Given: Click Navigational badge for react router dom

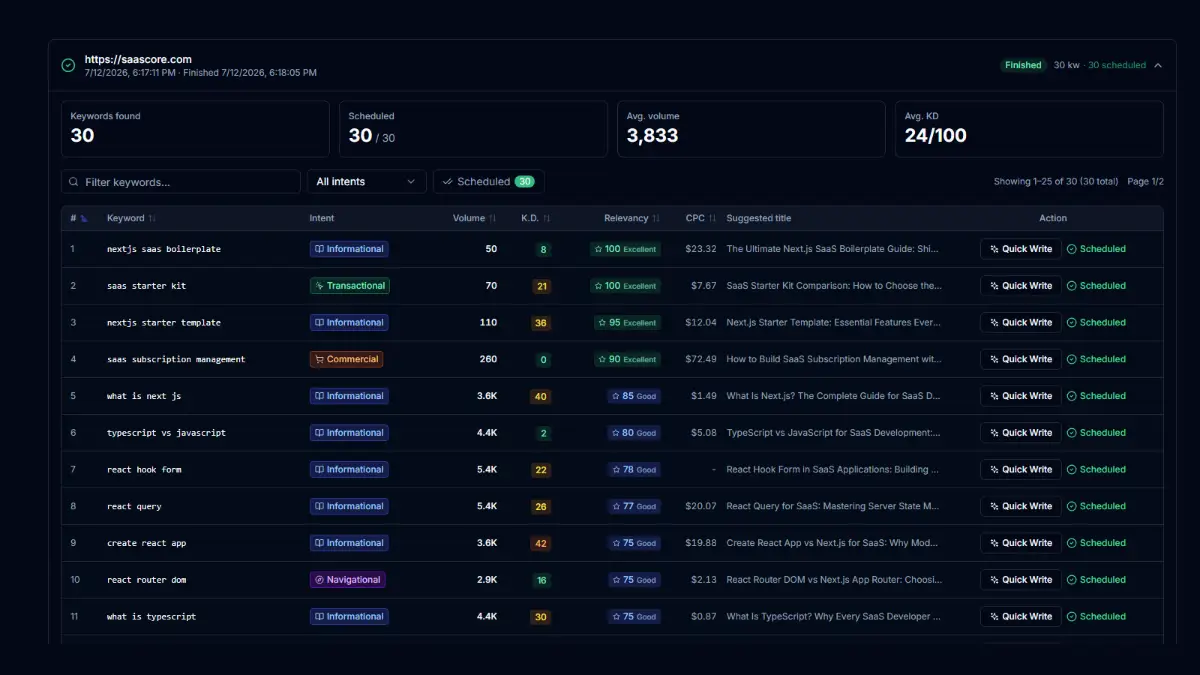Looking at the screenshot, I should pos(348,580).
